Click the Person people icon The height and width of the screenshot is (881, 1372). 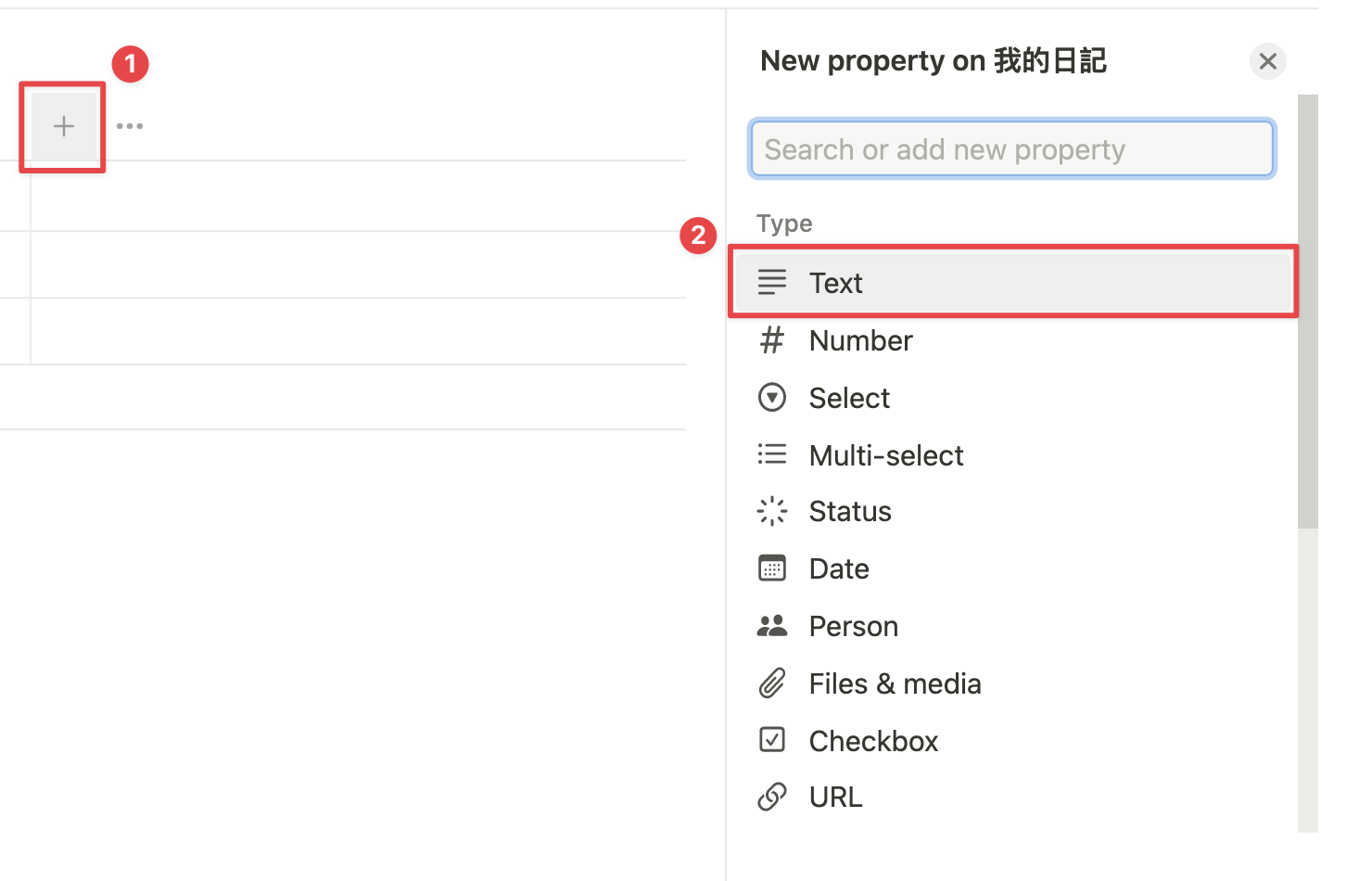pyautogui.click(x=772, y=626)
